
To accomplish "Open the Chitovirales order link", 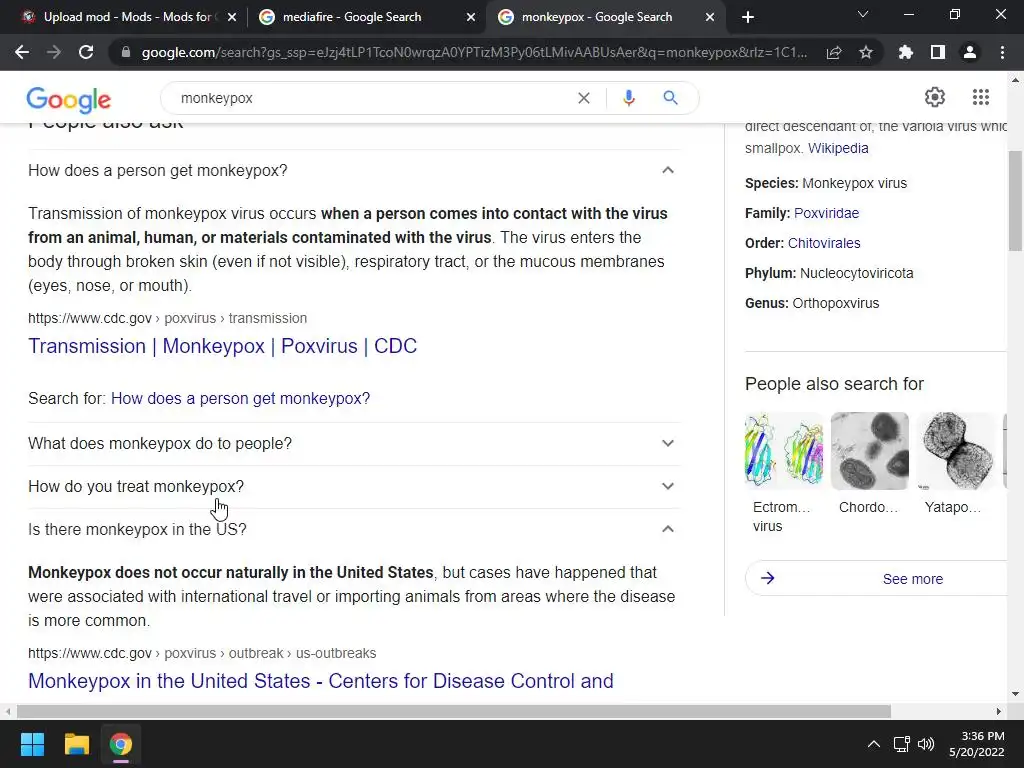I will [824, 243].
